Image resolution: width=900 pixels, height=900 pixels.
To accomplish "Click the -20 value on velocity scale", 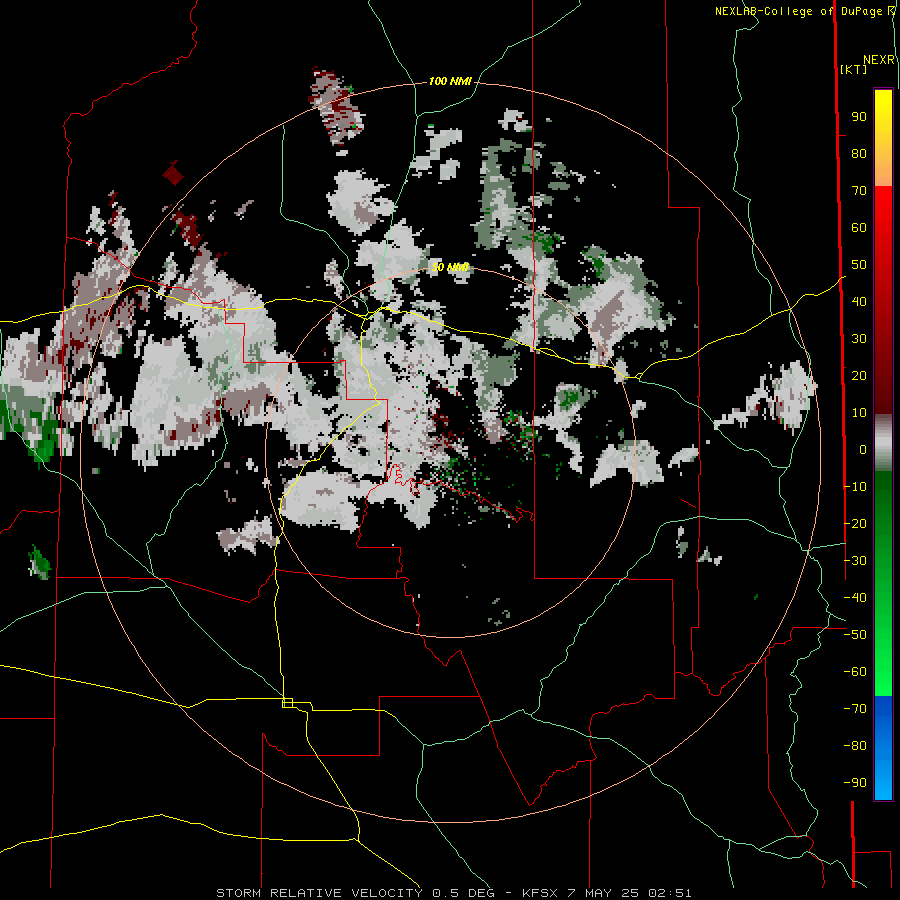I will 855,524.
